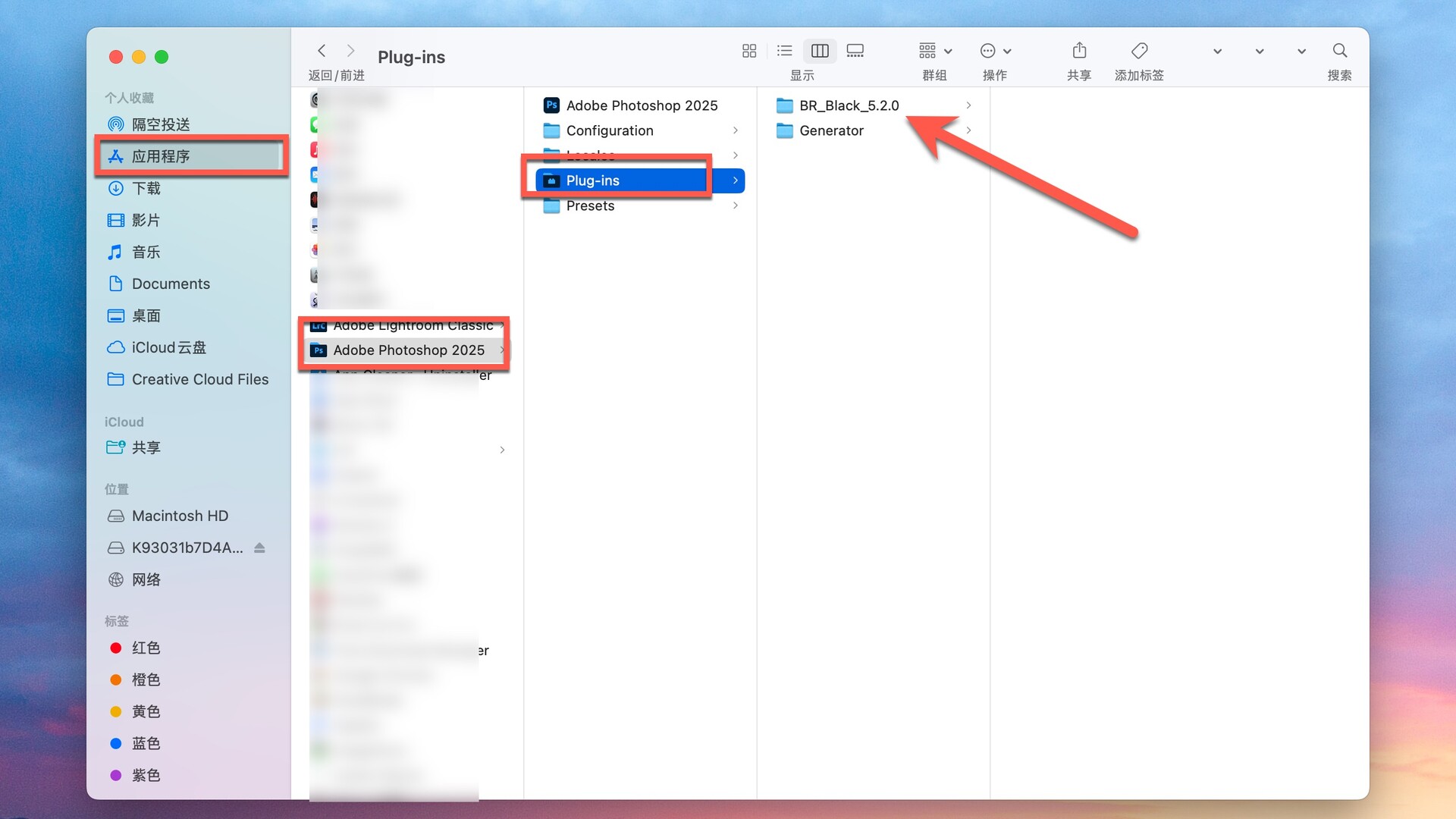Eject the K93031b7D4A disk

coord(259,548)
